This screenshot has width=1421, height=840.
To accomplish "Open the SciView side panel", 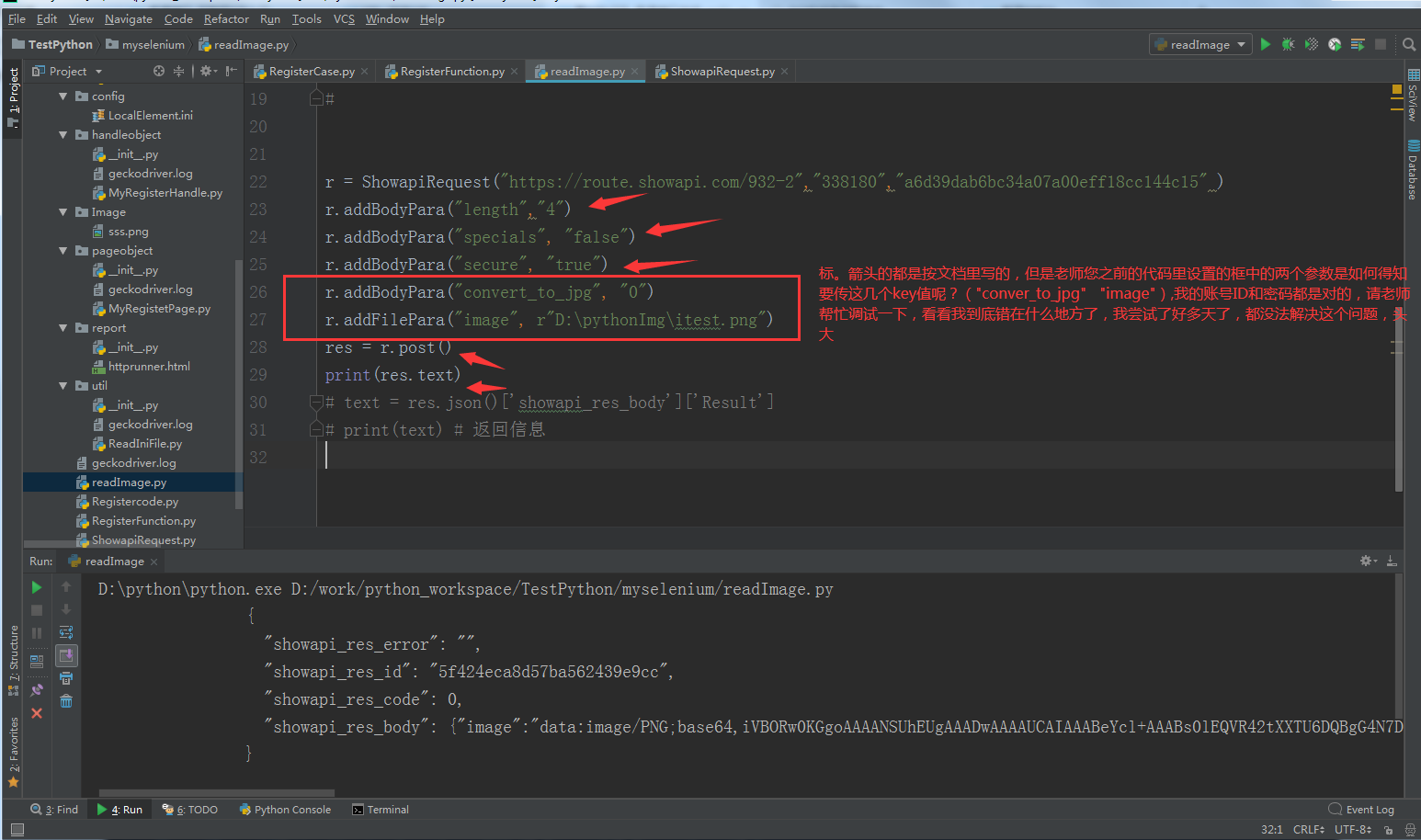I will [1413, 96].
